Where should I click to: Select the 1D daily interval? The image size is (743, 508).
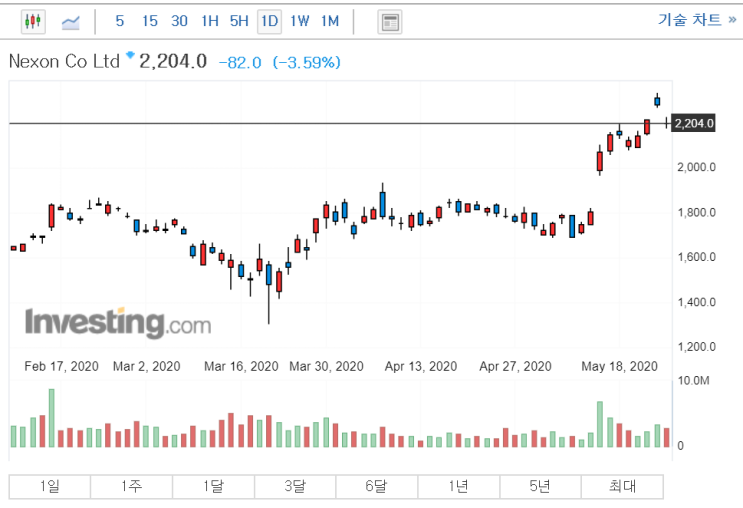point(270,21)
